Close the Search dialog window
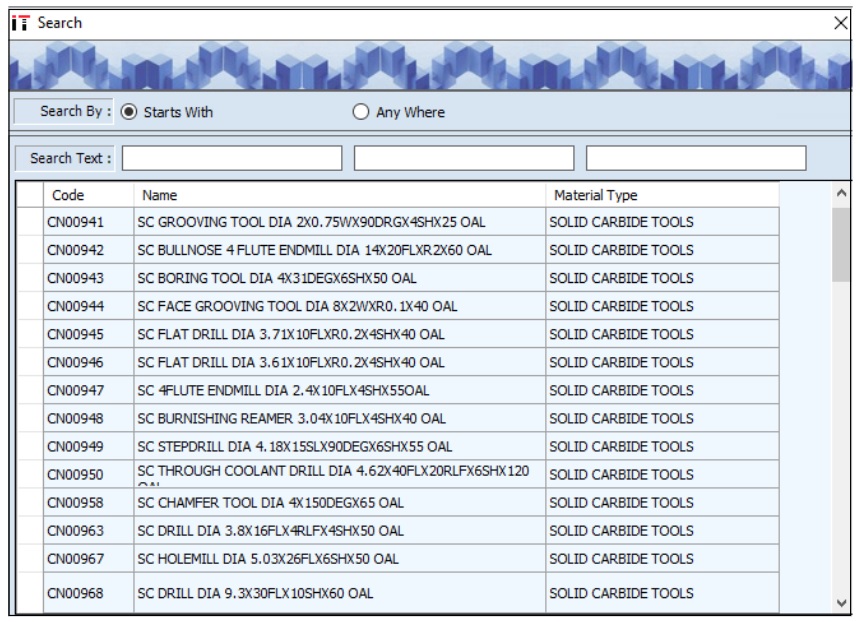This screenshot has width=860, height=622. (841, 22)
